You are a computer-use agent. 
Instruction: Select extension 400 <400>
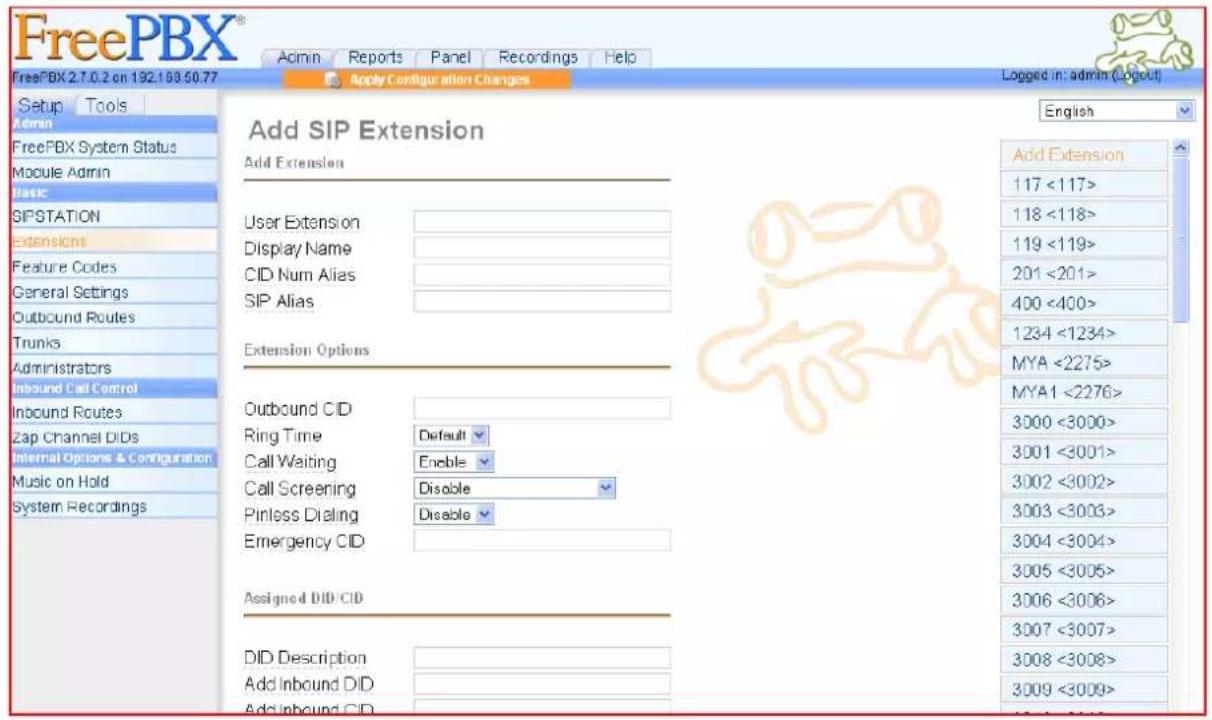1083,303
